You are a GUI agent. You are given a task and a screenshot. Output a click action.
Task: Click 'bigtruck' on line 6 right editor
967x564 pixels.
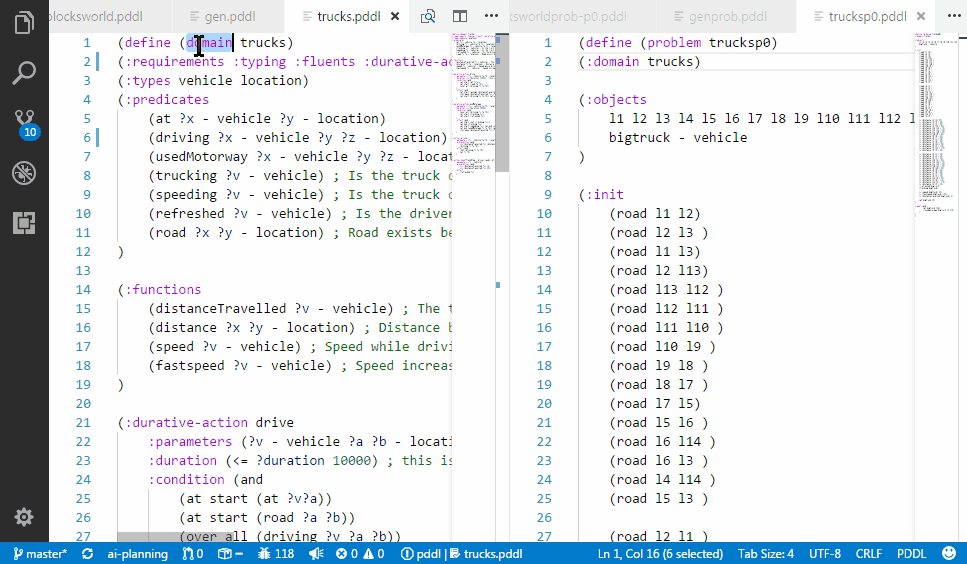[640, 137]
